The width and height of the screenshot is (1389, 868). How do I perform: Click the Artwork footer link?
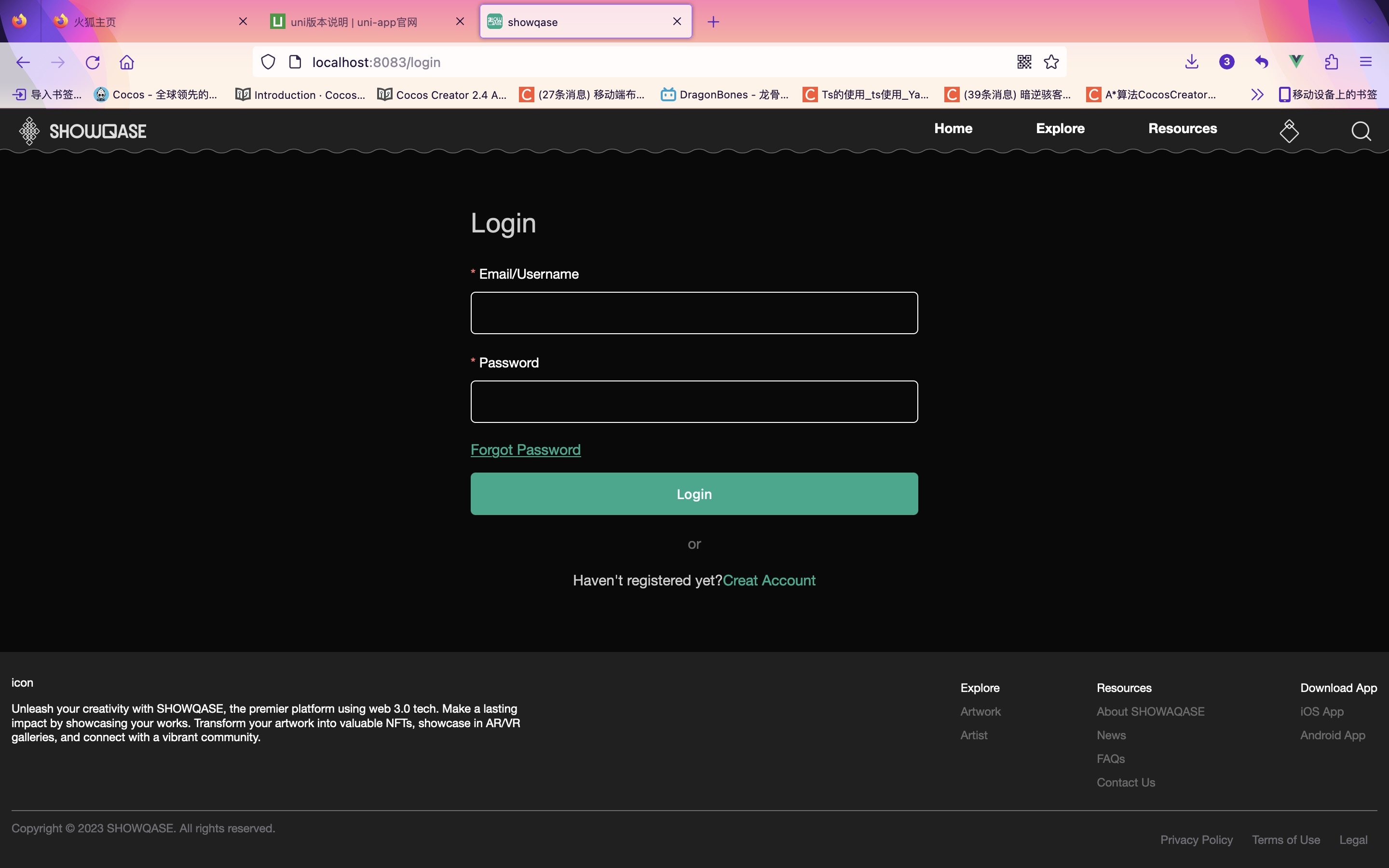click(980, 711)
